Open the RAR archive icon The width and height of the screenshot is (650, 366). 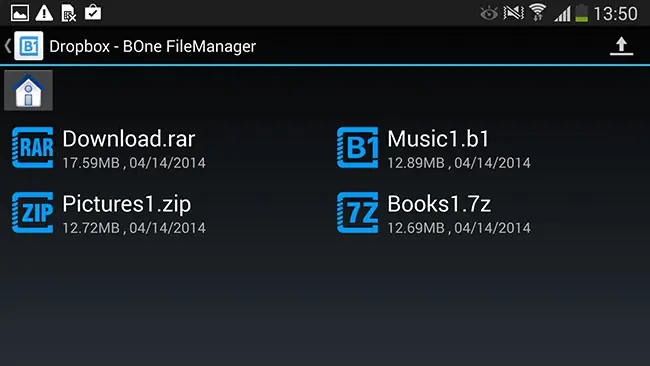click(33, 148)
